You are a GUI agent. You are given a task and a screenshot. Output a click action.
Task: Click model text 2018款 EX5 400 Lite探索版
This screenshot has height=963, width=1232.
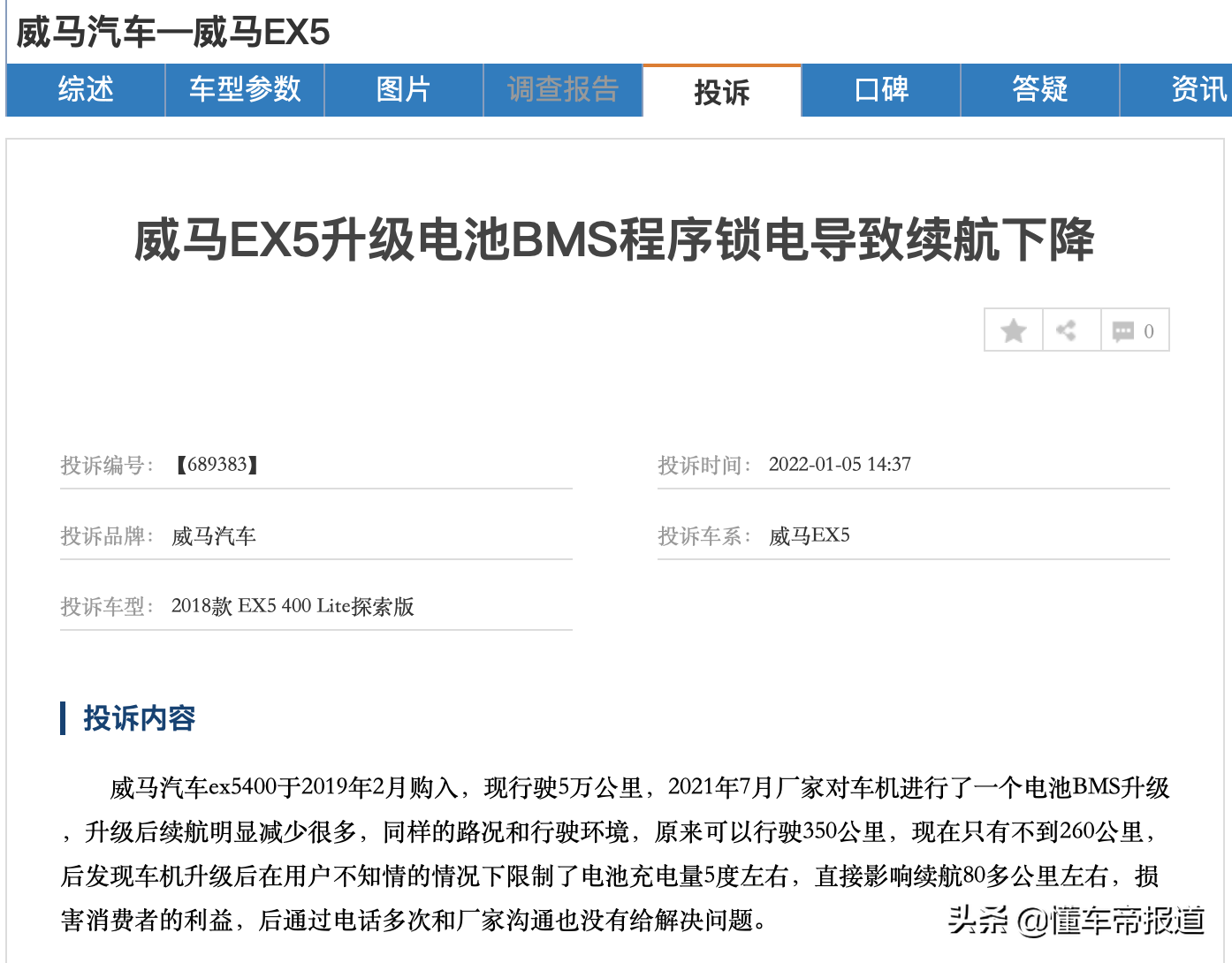coord(293,606)
